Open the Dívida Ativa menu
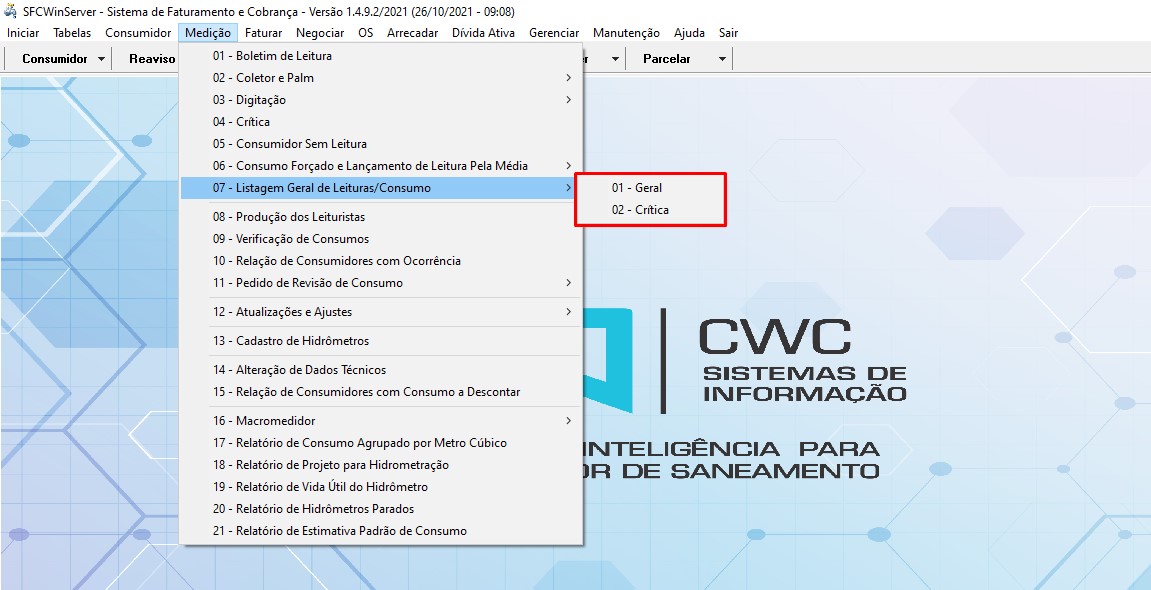 tap(483, 33)
